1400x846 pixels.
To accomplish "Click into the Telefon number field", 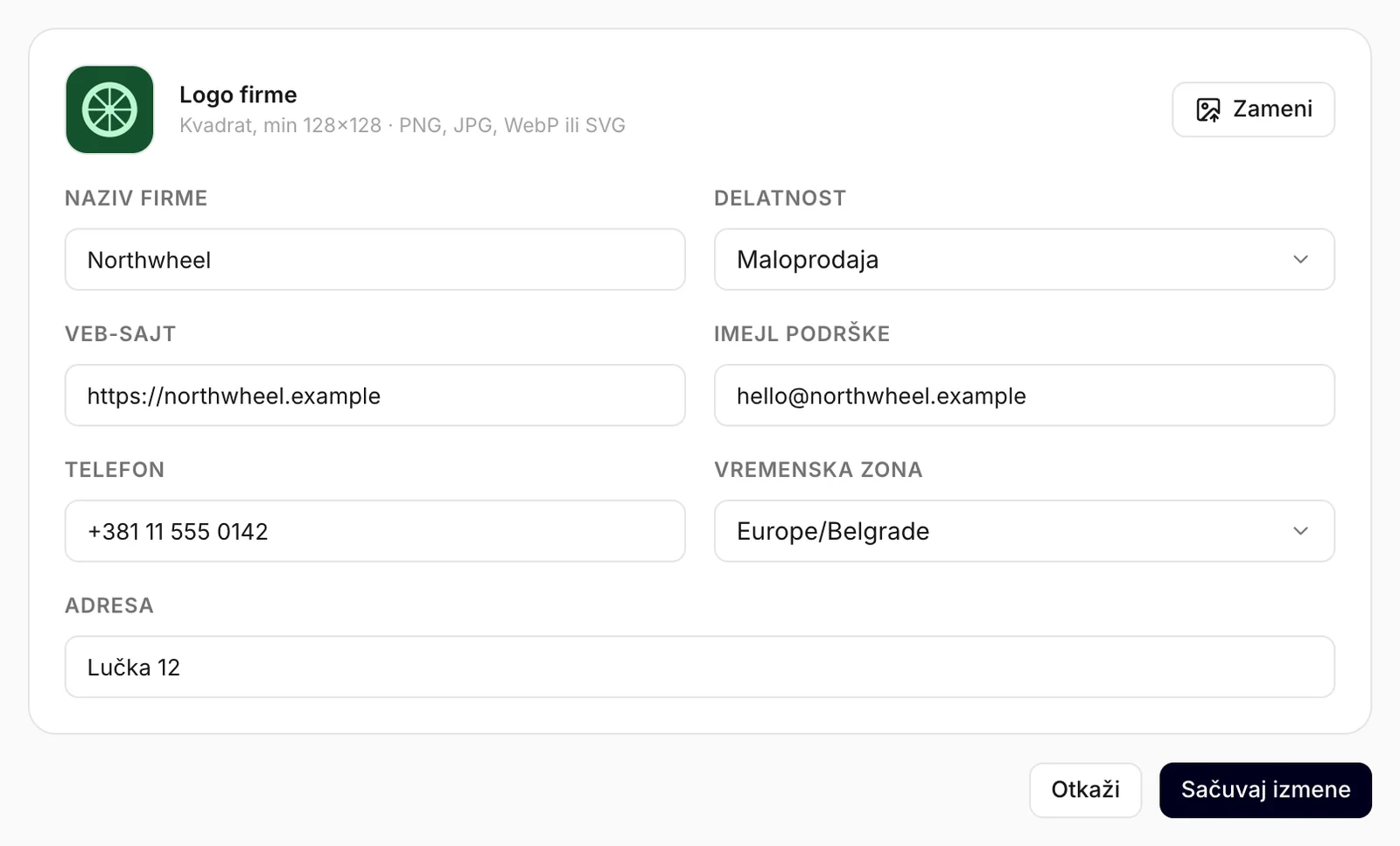I will point(374,531).
